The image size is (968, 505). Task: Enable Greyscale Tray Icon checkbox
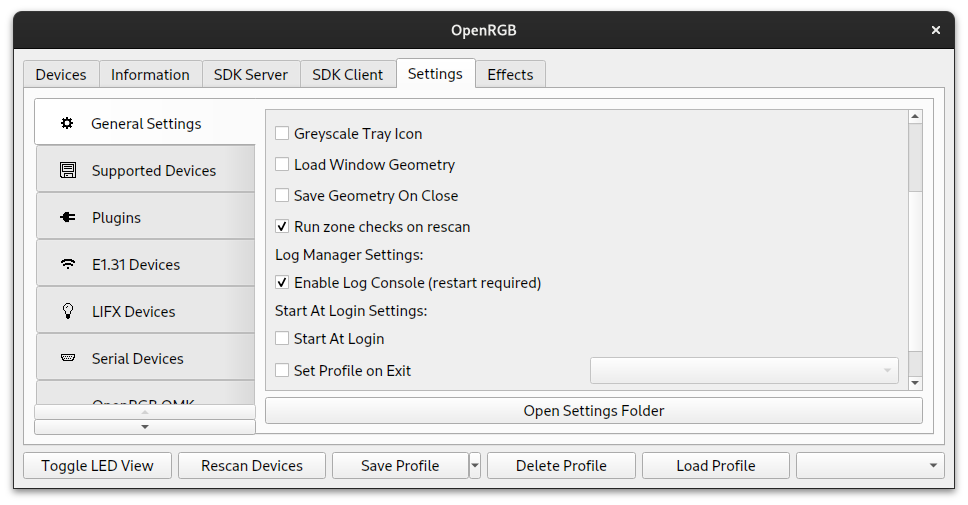click(282, 133)
